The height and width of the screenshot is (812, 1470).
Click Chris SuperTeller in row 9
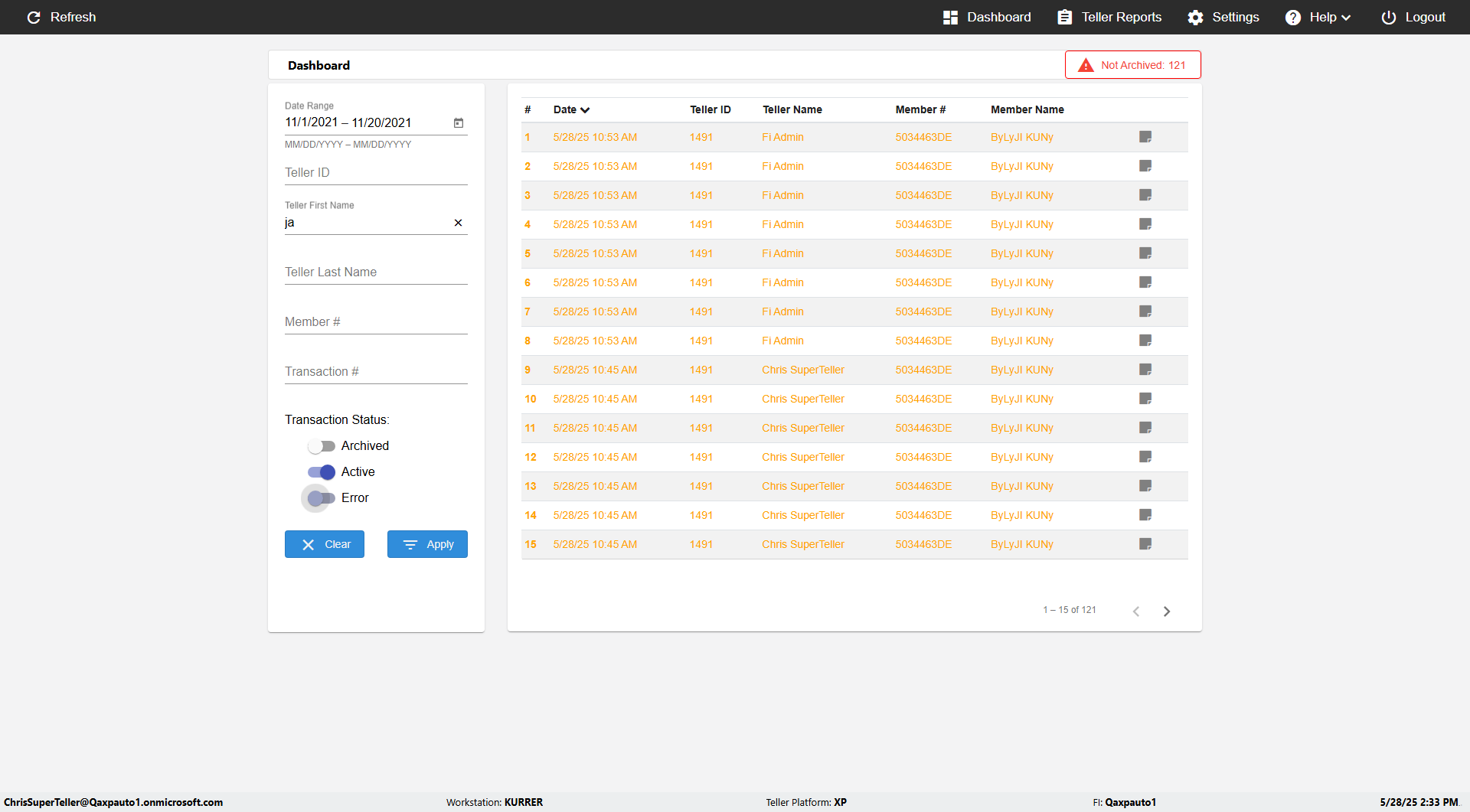[x=803, y=370]
